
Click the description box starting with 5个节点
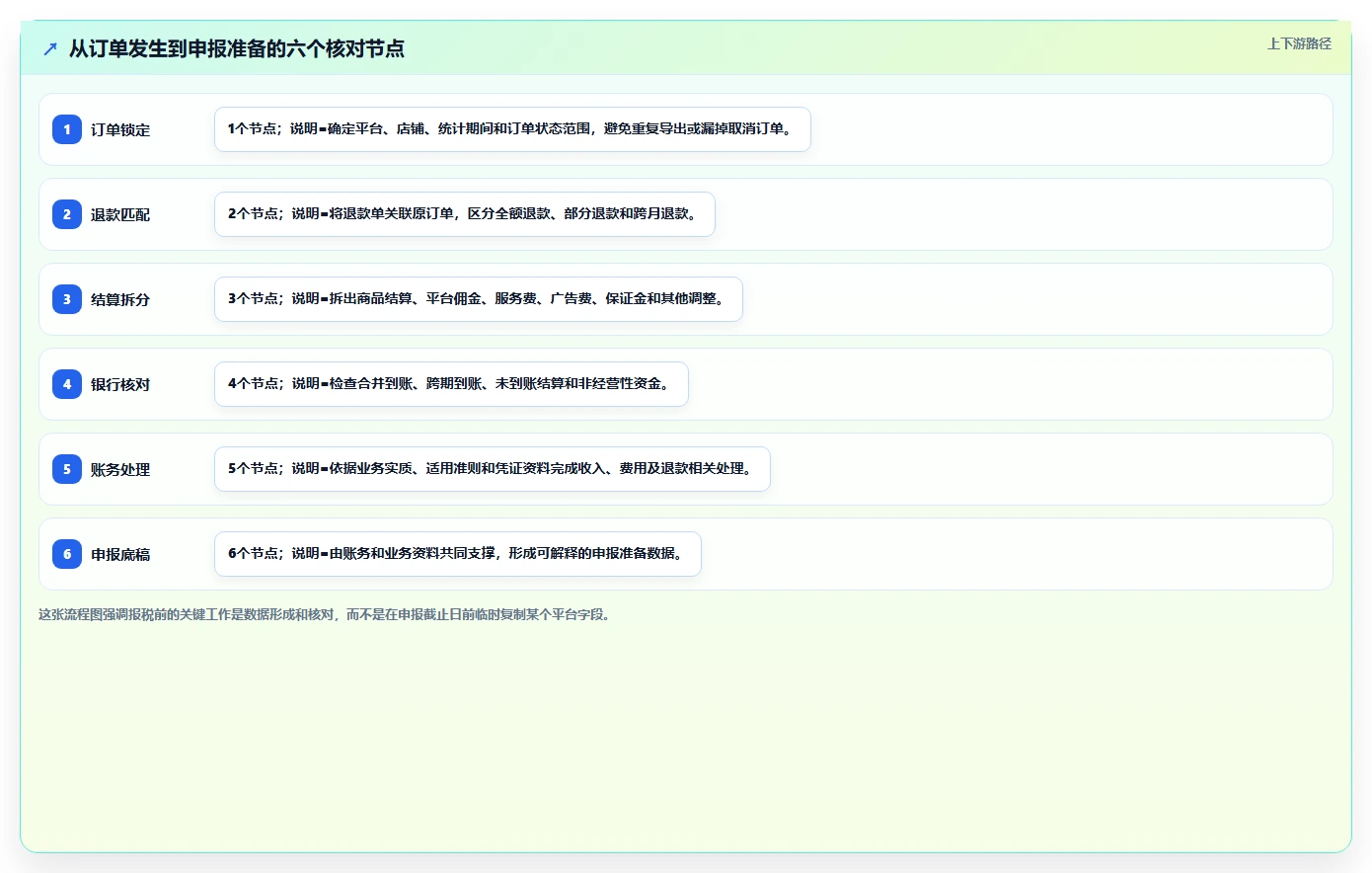[x=493, y=469]
